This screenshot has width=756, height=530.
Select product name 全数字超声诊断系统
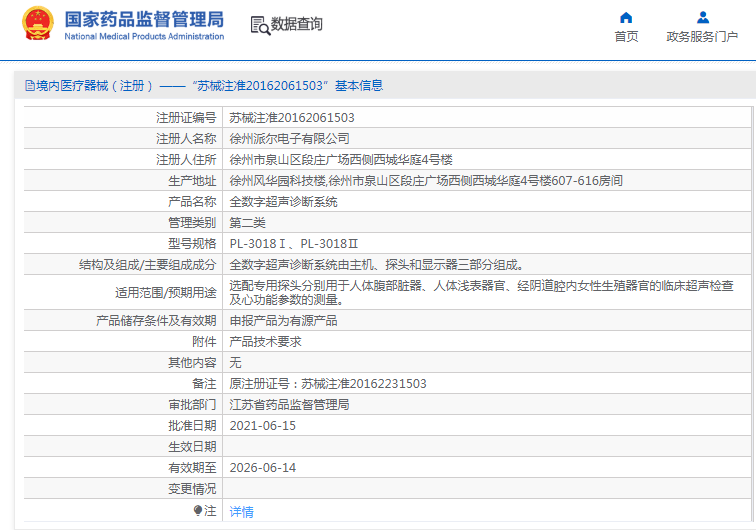[x=284, y=202]
